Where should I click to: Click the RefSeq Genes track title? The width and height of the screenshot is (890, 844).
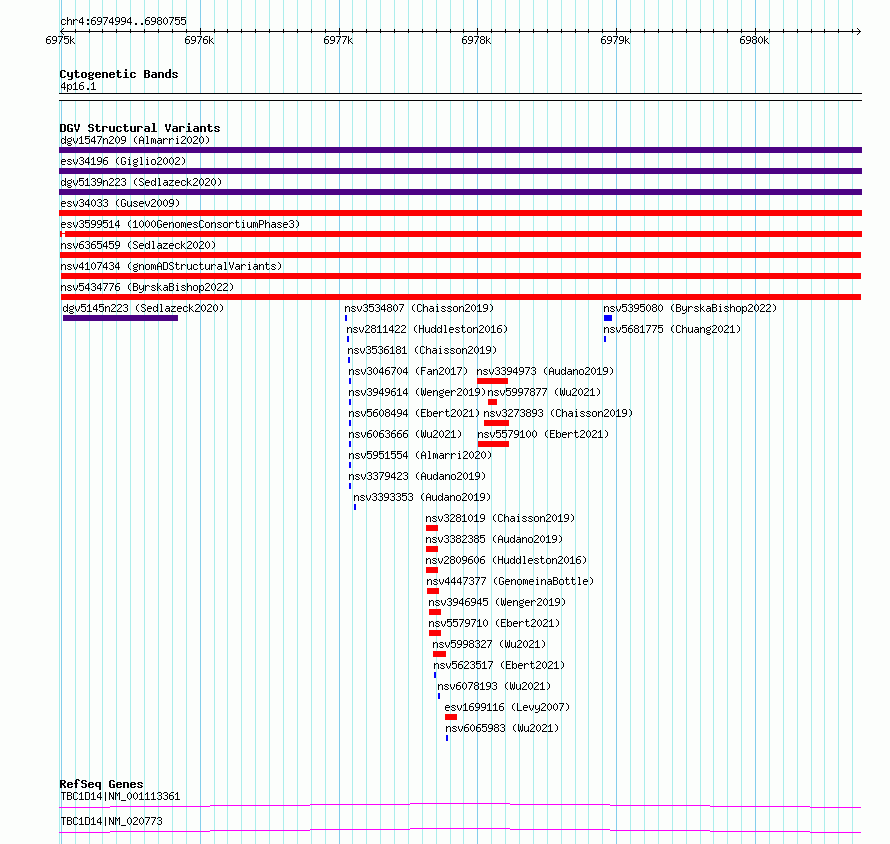101,784
